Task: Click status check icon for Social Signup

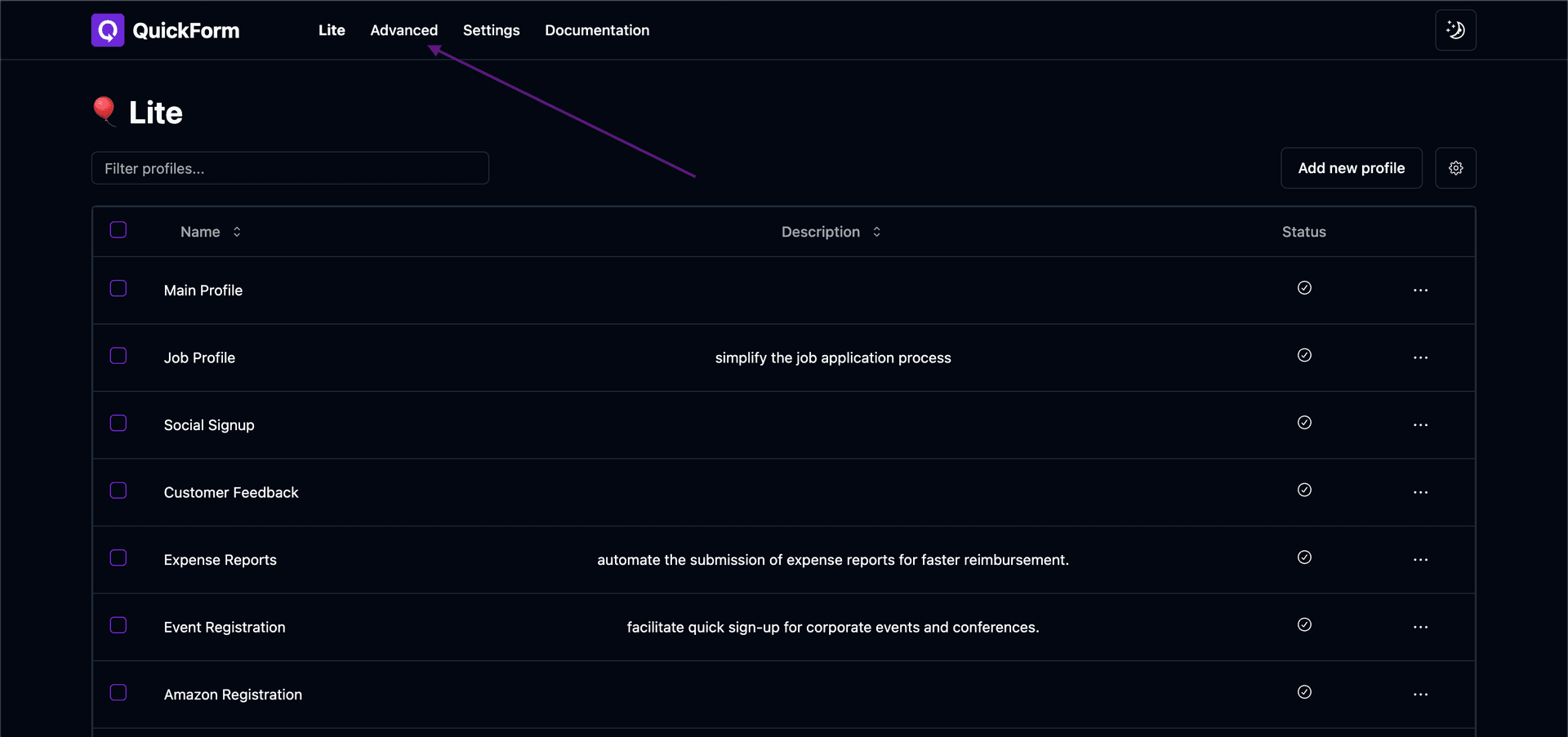Action: pos(1304,423)
